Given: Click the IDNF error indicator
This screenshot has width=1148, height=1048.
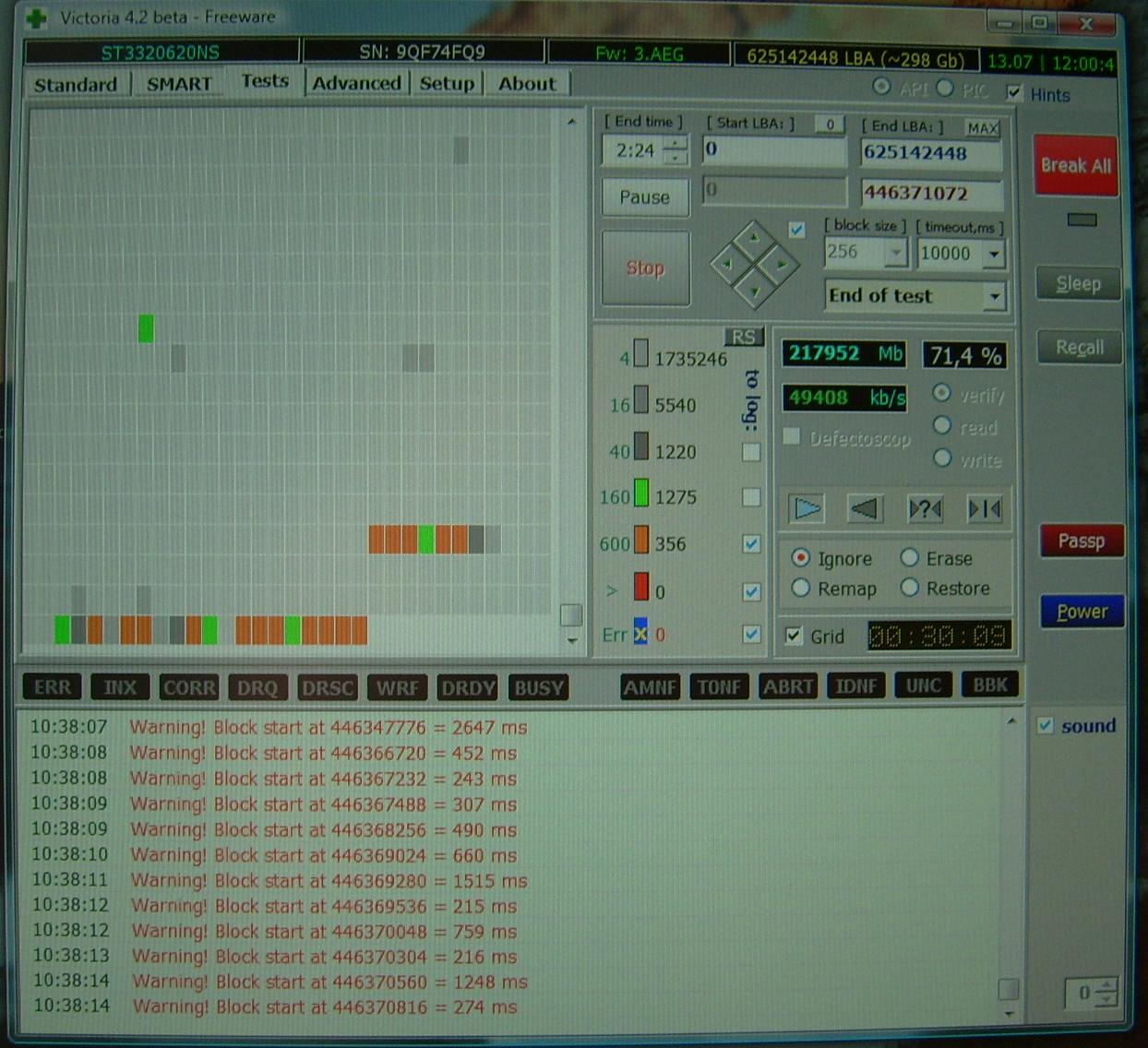Looking at the screenshot, I should click(856, 685).
